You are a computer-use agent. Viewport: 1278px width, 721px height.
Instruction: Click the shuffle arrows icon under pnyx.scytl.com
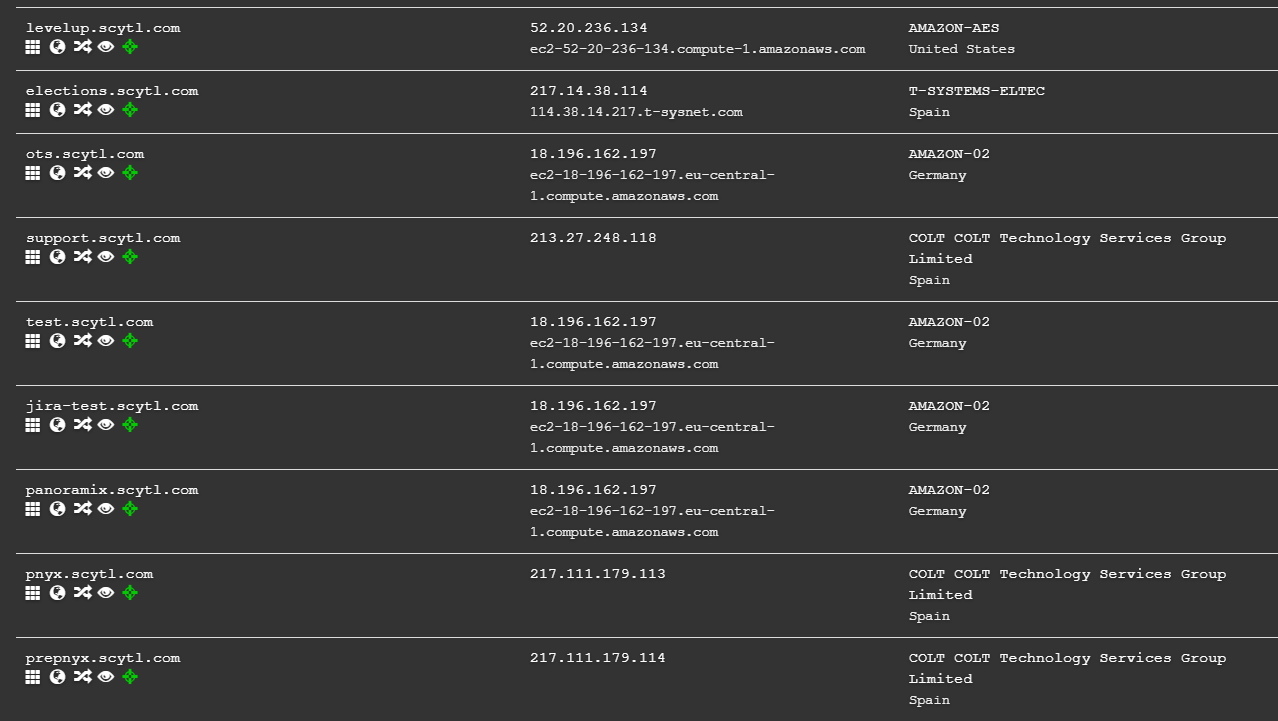click(82, 593)
